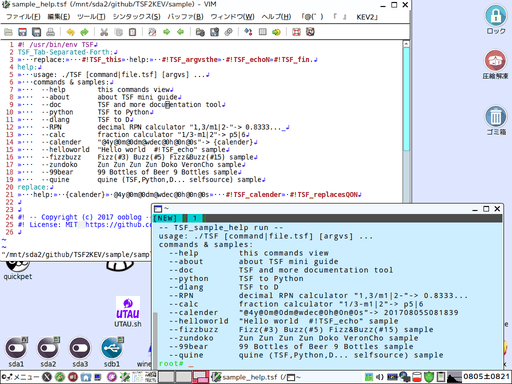Image resolution: width=512 pixels, height=384 pixels.
Task: Click the pink desktop pager in taskbar
Action: pos(200,377)
